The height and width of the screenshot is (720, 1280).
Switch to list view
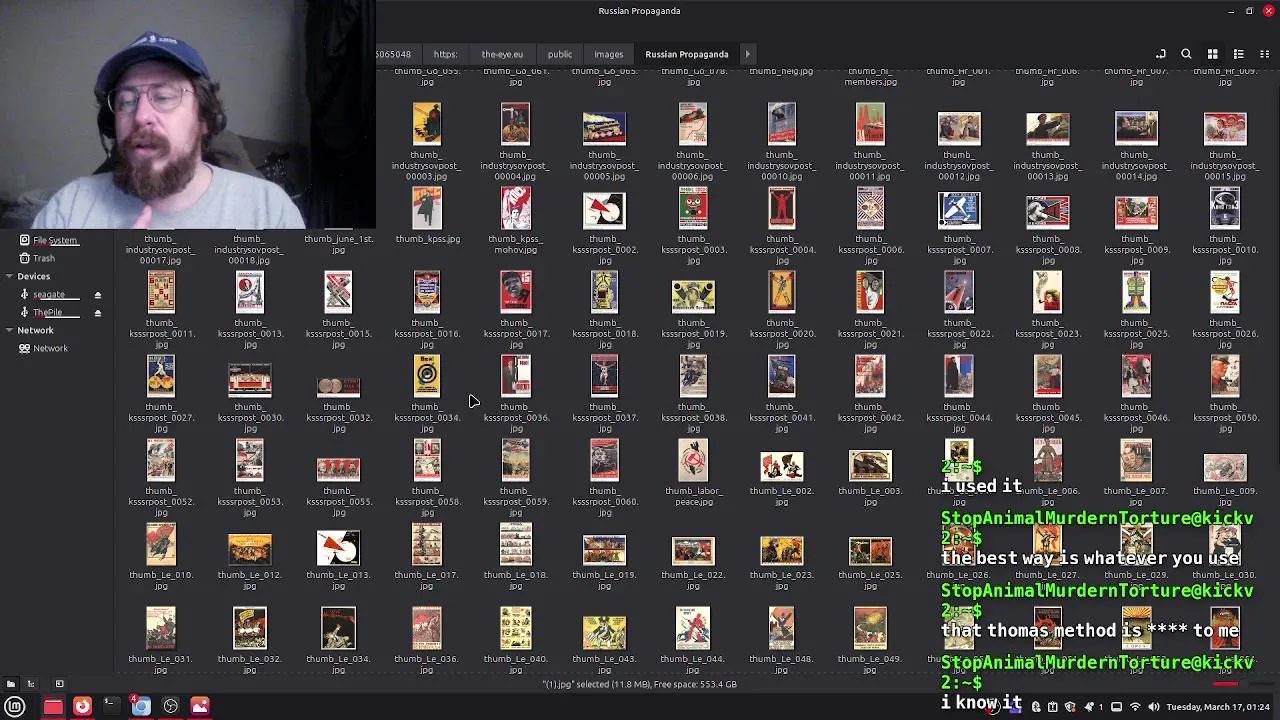point(1238,54)
